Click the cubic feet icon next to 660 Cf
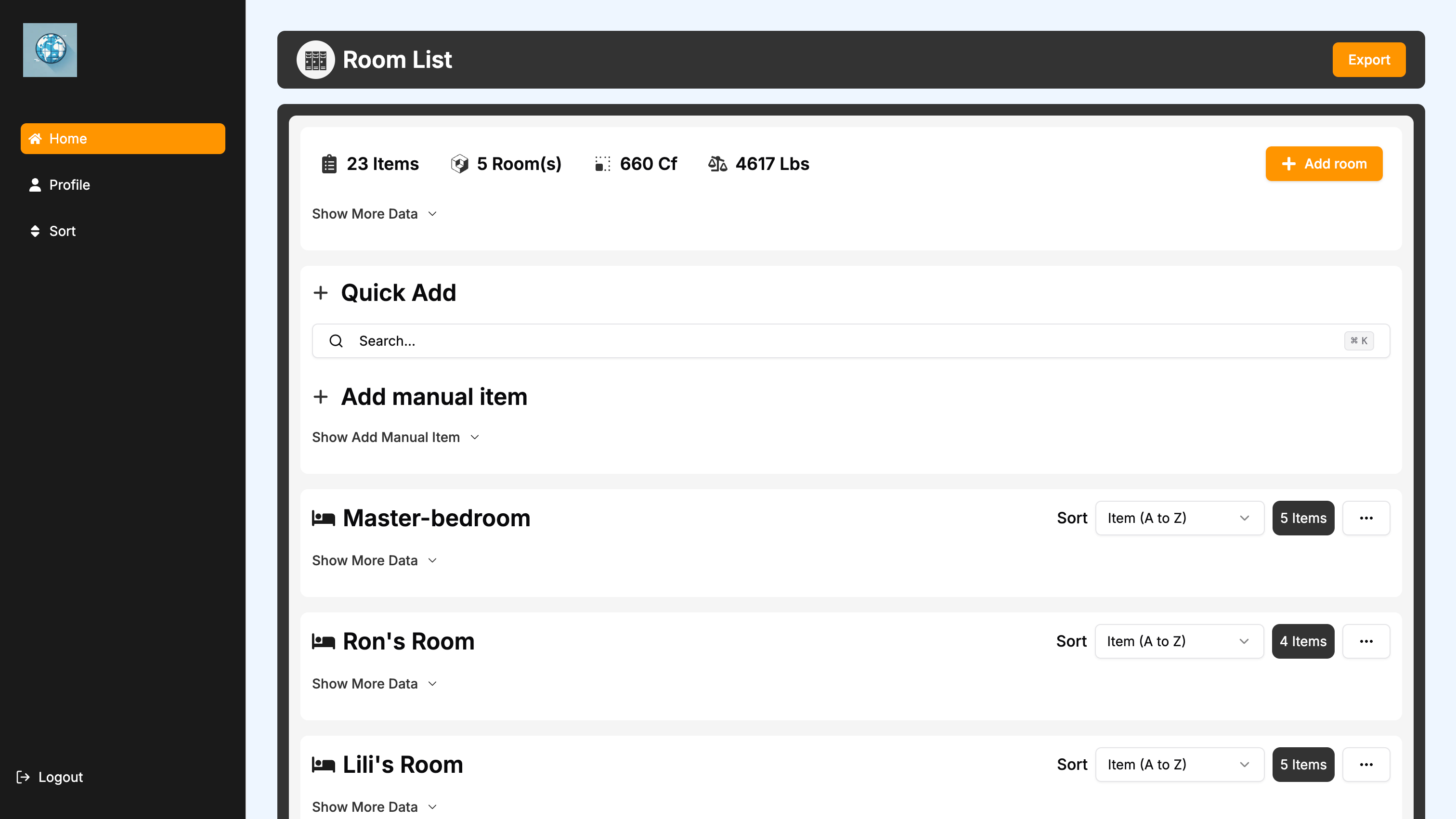 [x=602, y=163]
